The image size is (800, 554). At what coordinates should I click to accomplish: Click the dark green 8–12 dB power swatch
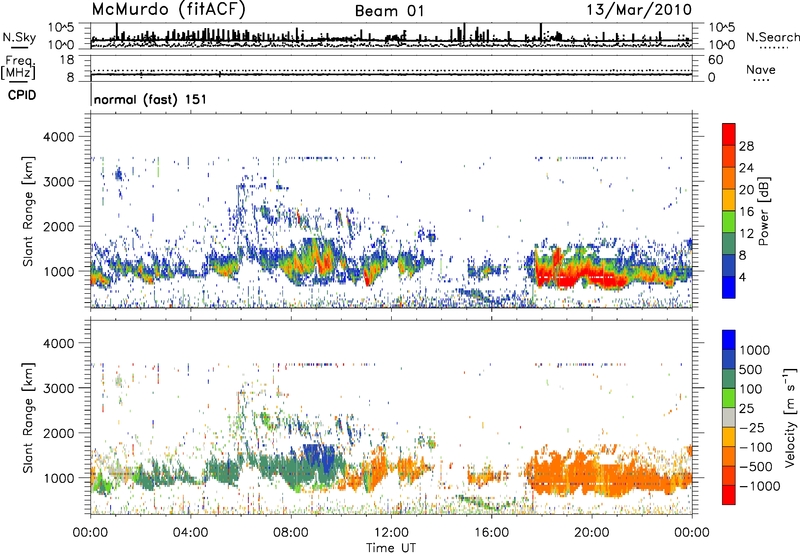tap(729, 243)
